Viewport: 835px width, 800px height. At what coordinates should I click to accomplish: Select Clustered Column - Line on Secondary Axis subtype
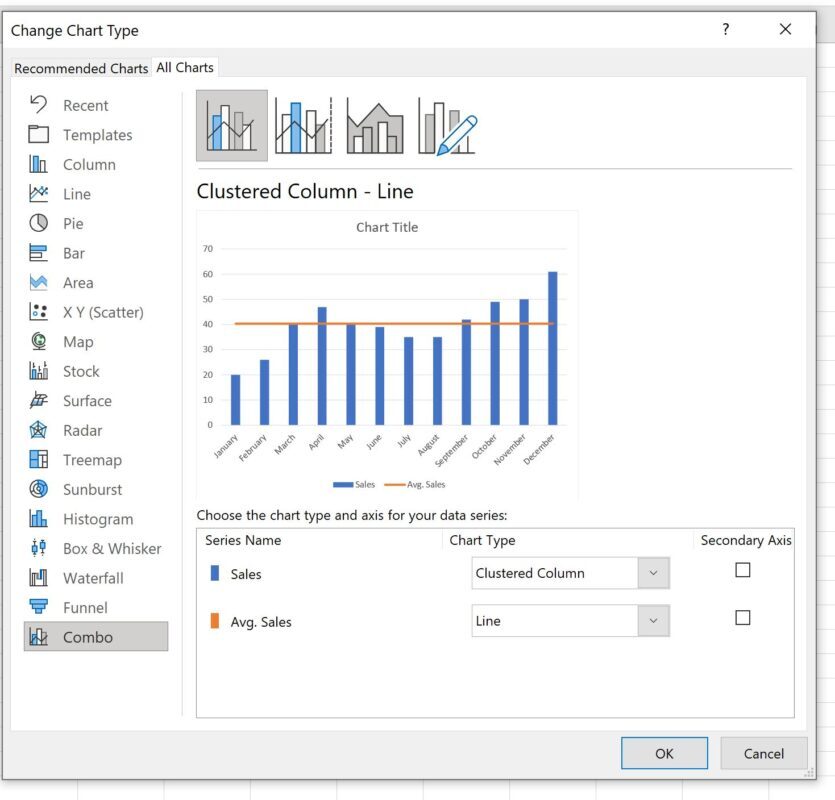click(304, 126)
